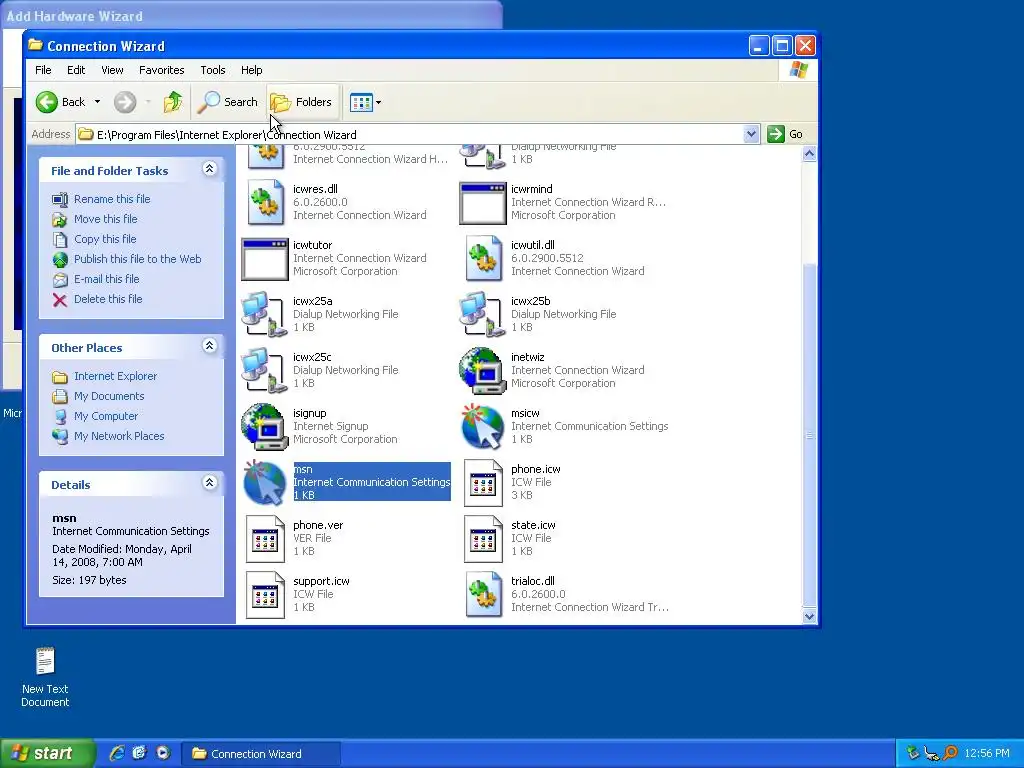Toggle the Folders pane button
Viewport: 1024px width, 768px height.
click(302, 102)
